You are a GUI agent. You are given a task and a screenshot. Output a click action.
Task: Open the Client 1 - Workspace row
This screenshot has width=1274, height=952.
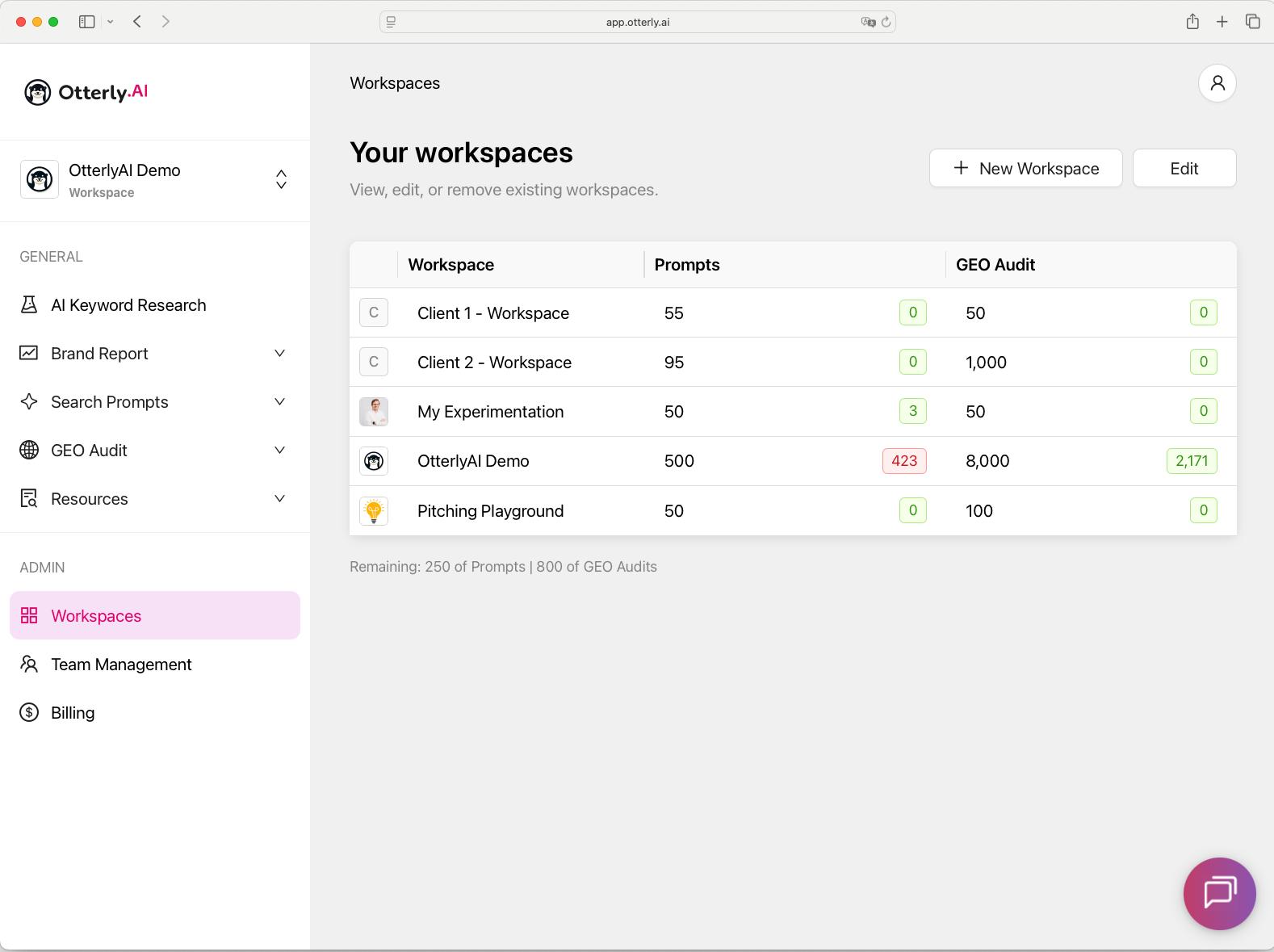coord(793,312)
